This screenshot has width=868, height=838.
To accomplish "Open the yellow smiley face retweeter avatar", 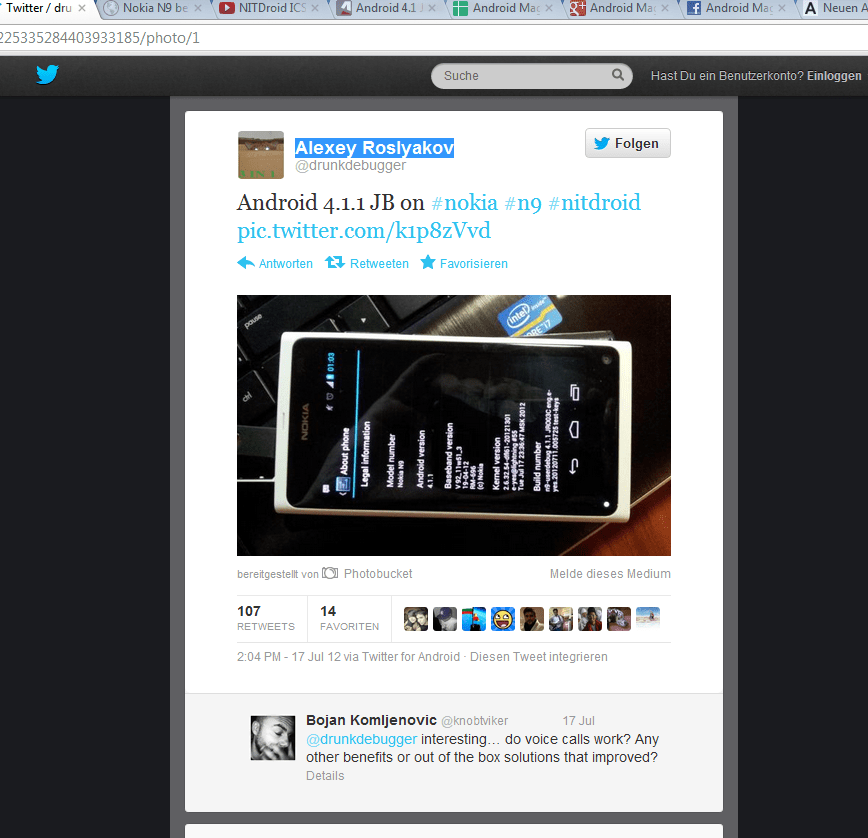I will (503, 619).
